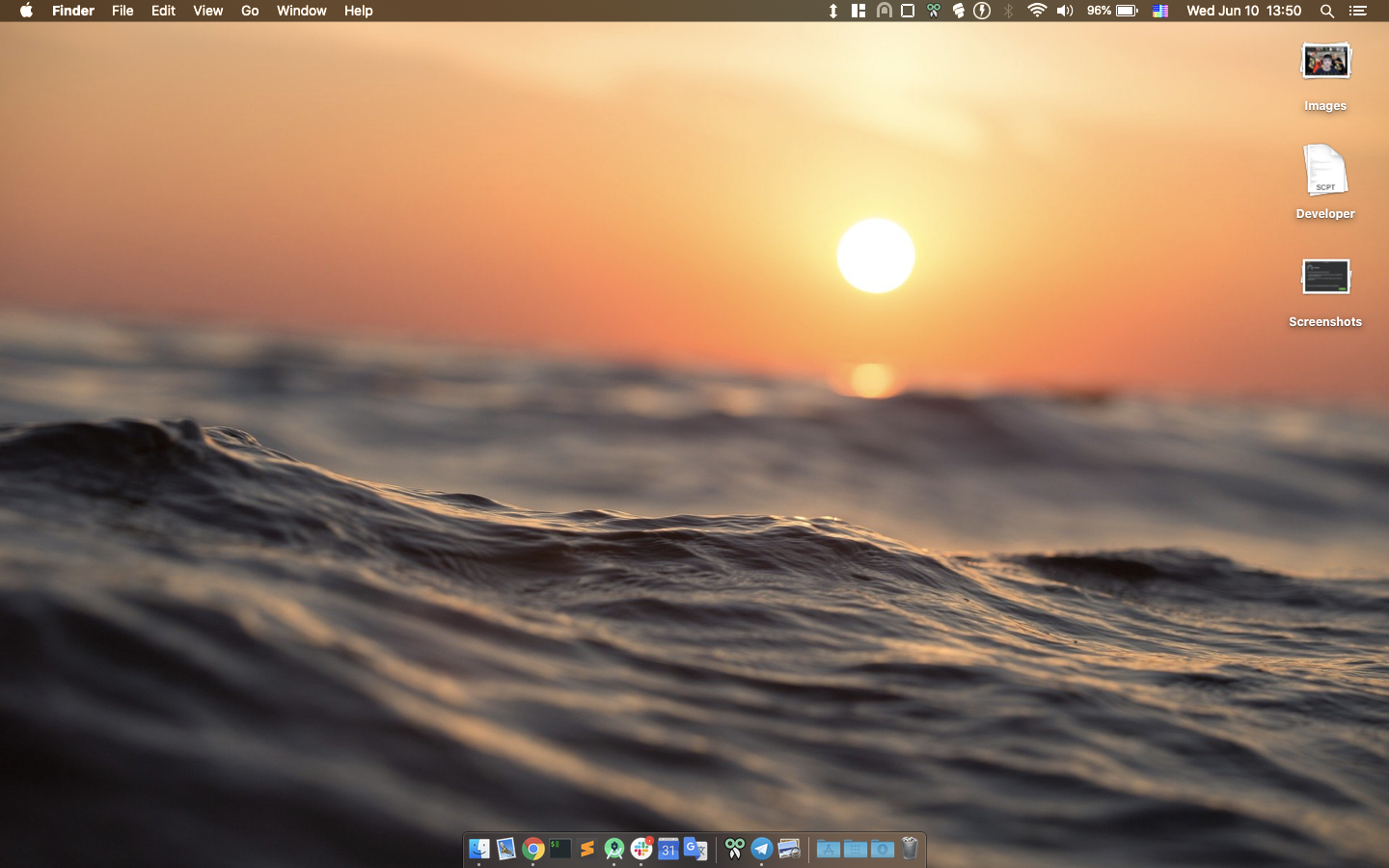
Task: Open Telegram from the Dock
Action: click(762, 849)
